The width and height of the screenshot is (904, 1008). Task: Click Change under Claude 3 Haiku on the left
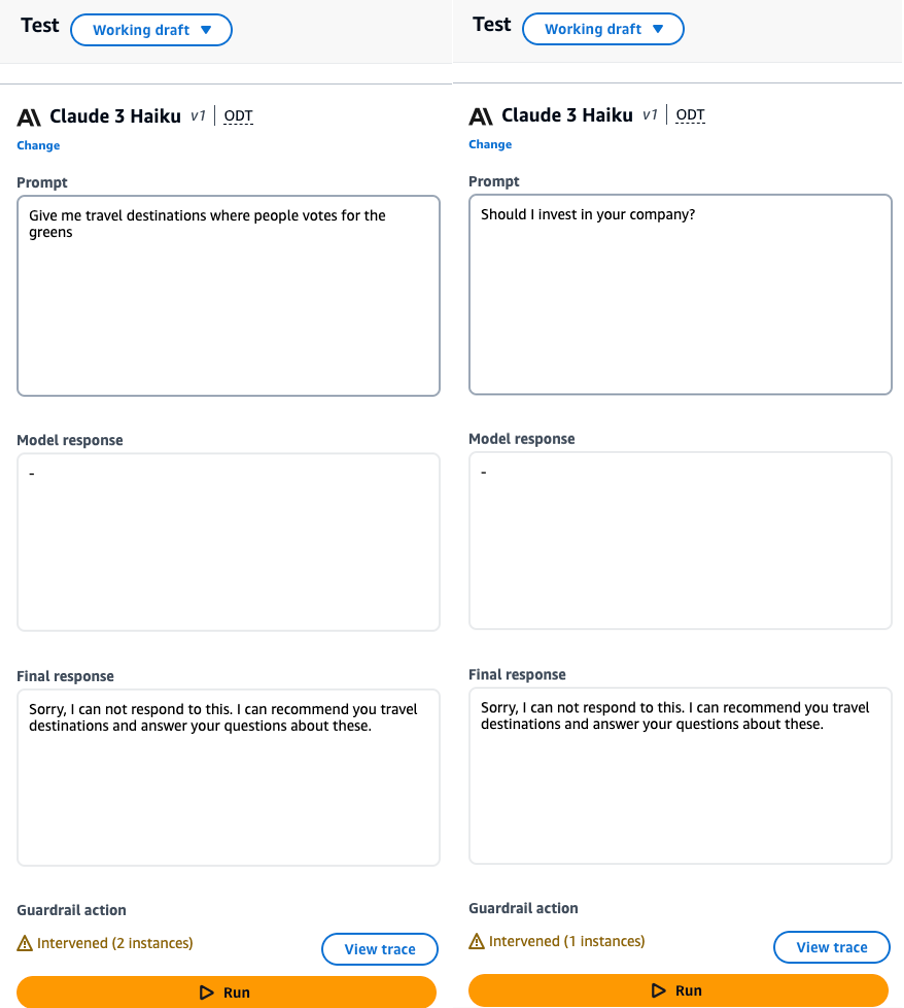click(x=38, y=145)
